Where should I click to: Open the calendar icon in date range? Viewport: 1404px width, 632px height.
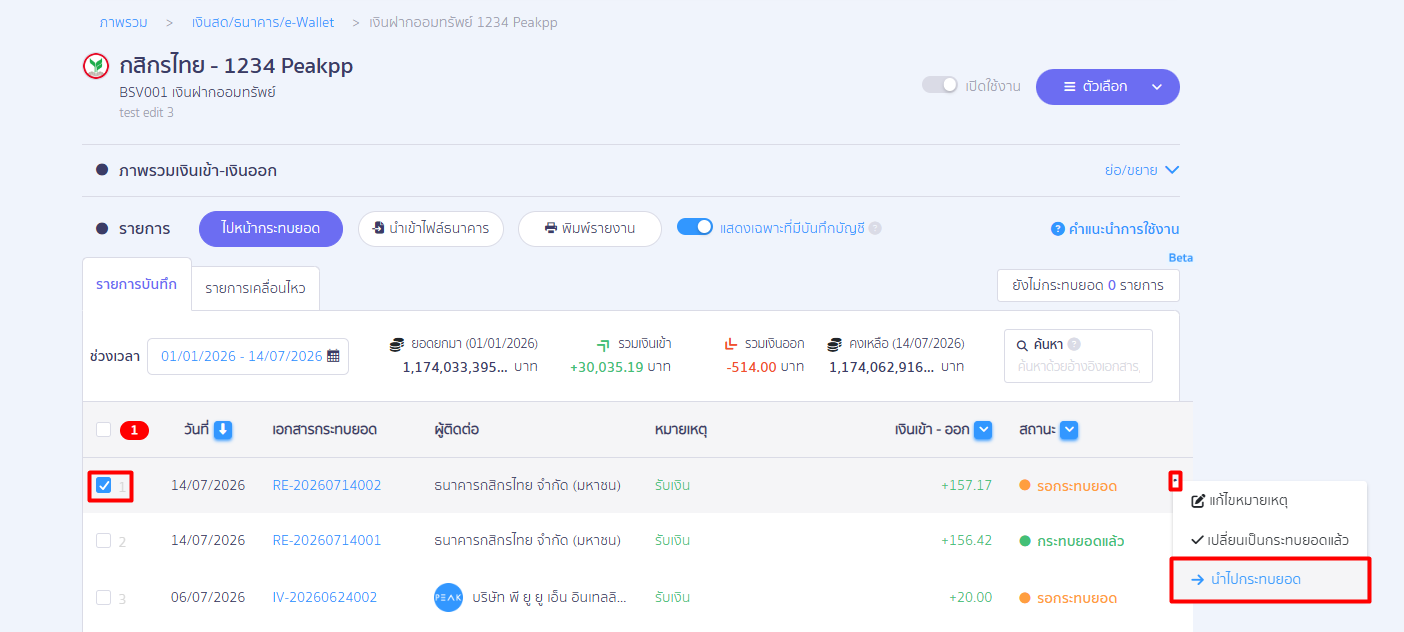point(333,356)
